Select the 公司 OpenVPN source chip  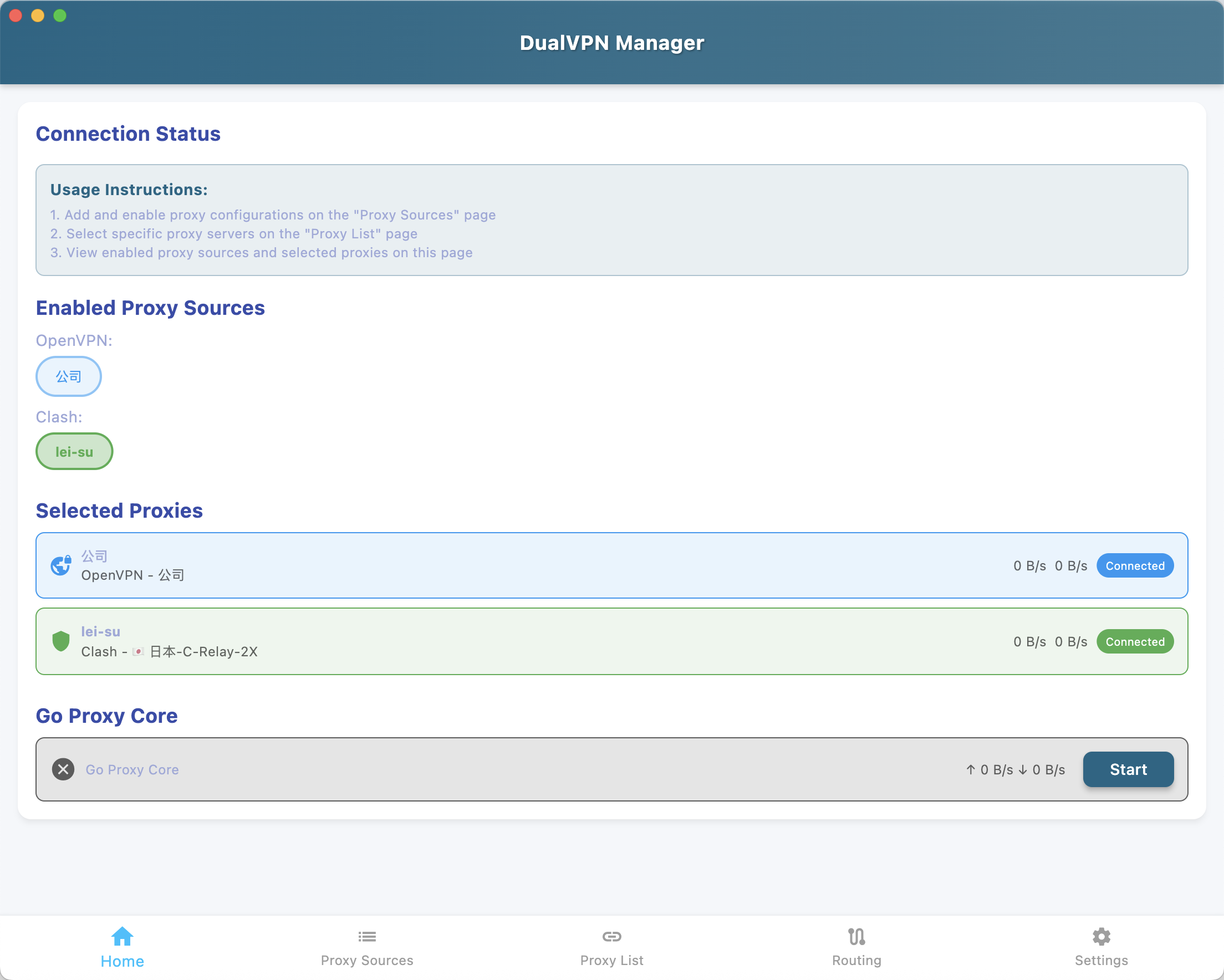pos(68,376)
